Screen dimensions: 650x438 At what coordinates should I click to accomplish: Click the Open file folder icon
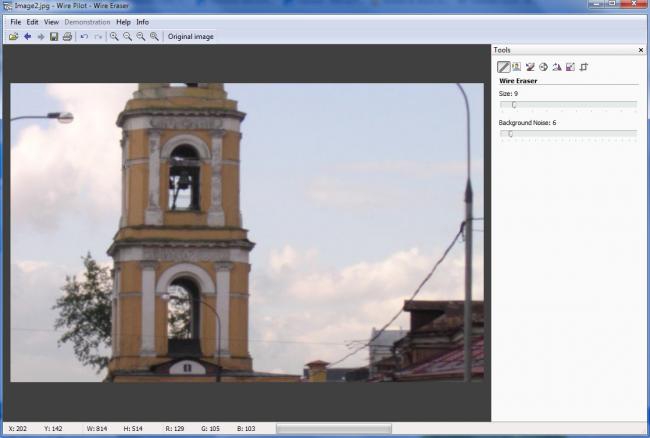(x=14, y=37)
